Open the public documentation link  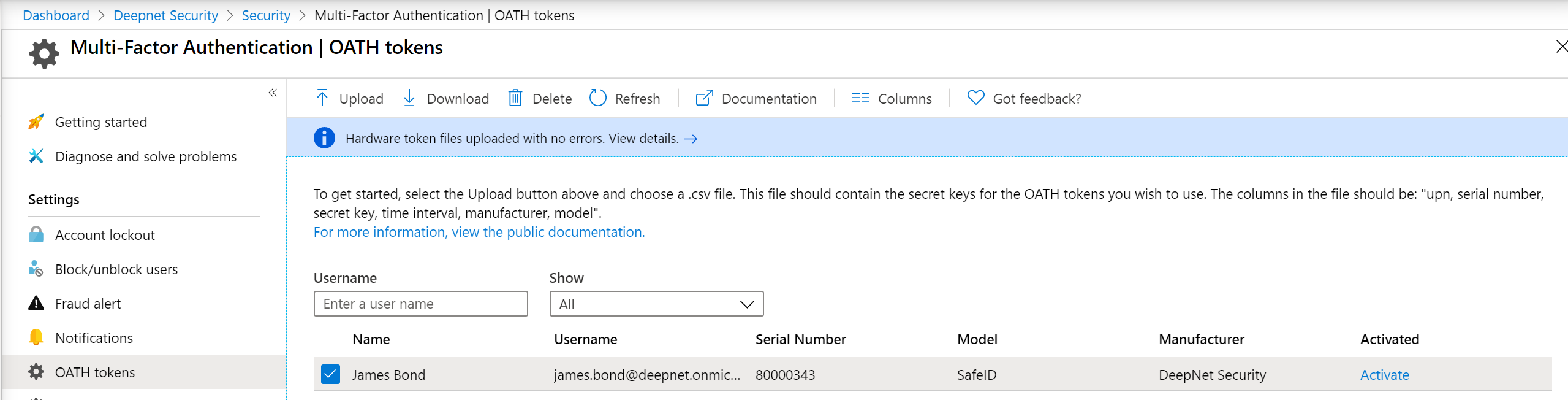click(x=479, y=232)
